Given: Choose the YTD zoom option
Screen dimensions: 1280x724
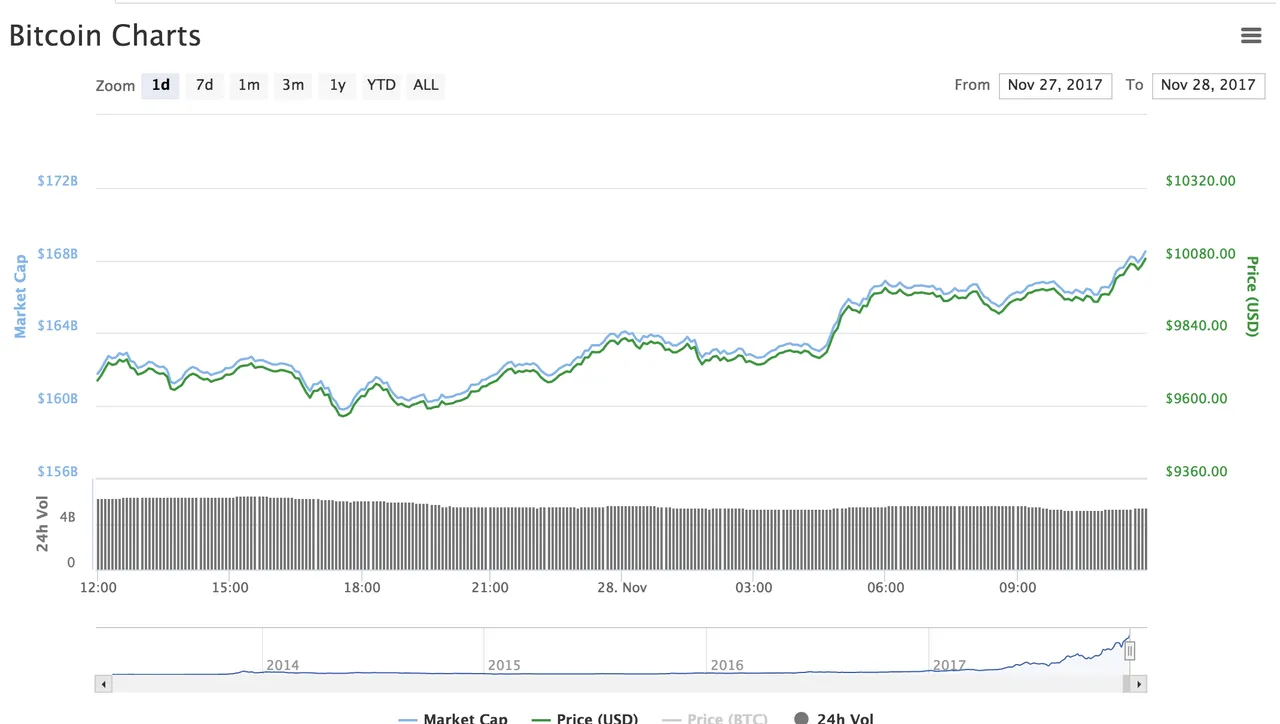Looking at the screenshot, I should click(381, 85).
